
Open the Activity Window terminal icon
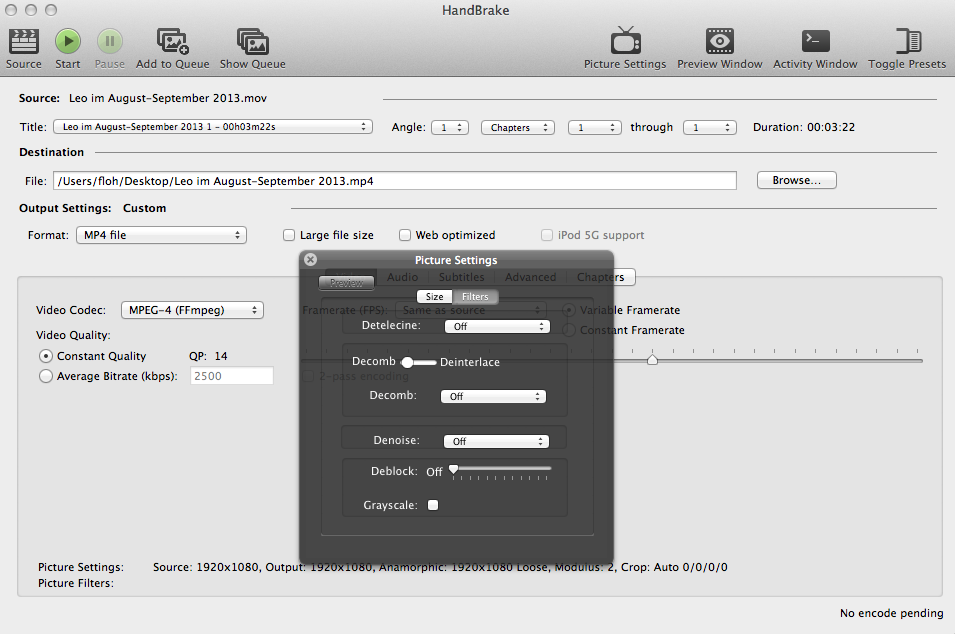(815, 41)
